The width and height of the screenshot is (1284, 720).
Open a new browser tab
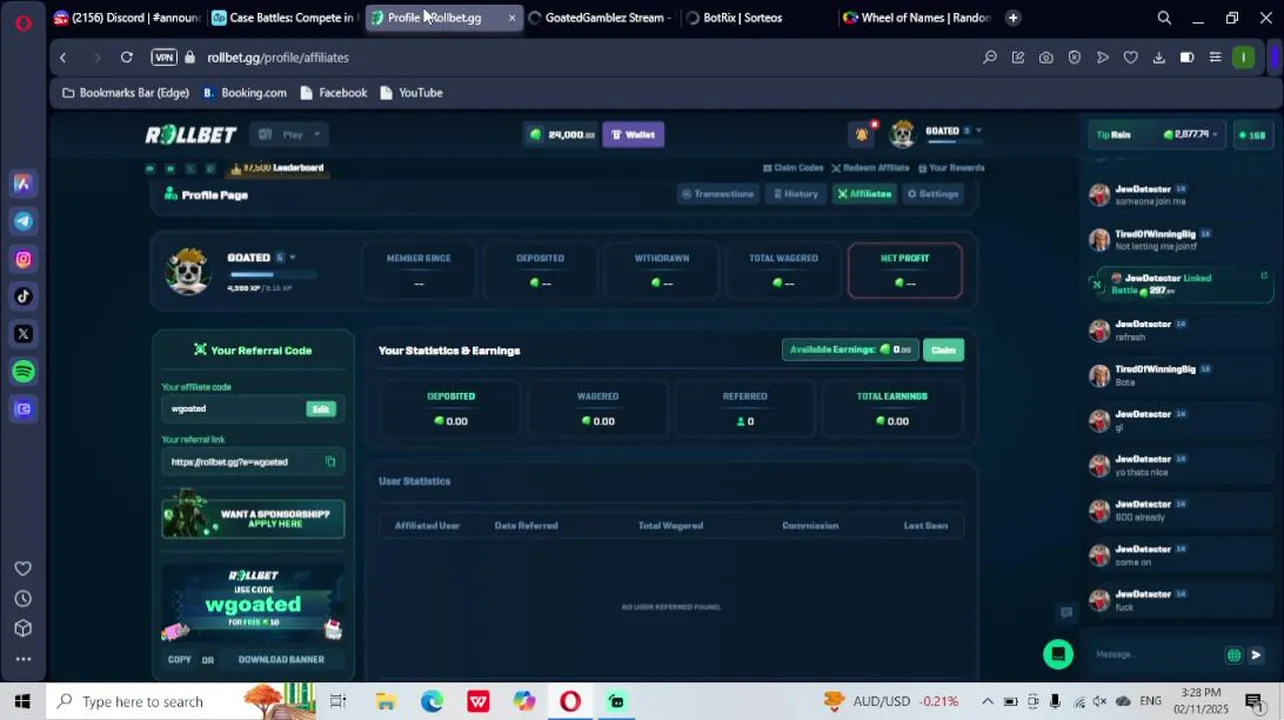tap(1013, 18)
